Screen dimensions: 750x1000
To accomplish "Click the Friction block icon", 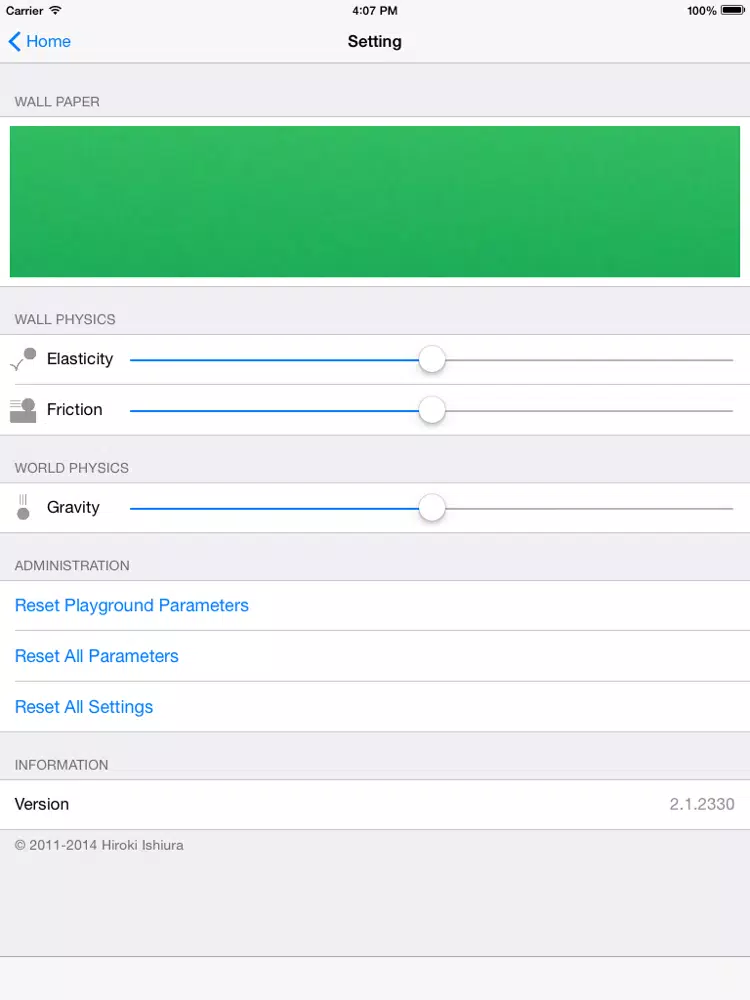I will pos(23,410).
